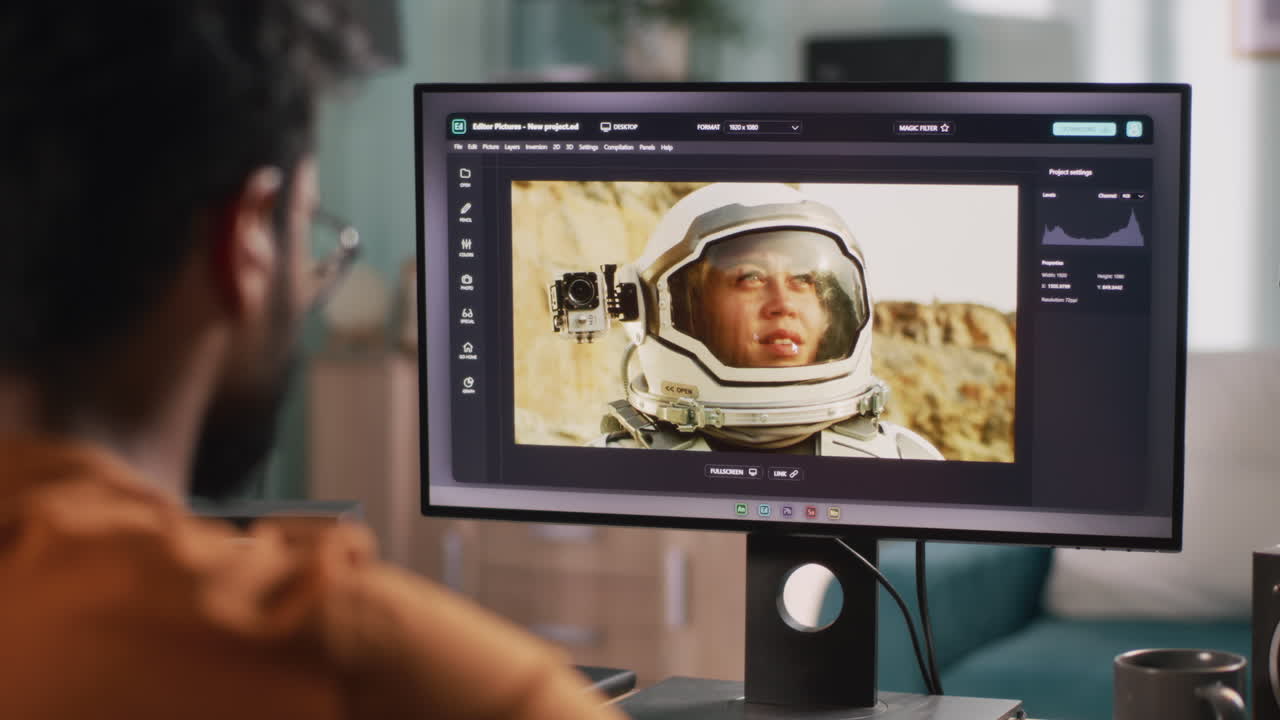Click the Download button top right
Image resolution: width=1280 pixels, height=720 pixels.
click(x=1086, y=130)
